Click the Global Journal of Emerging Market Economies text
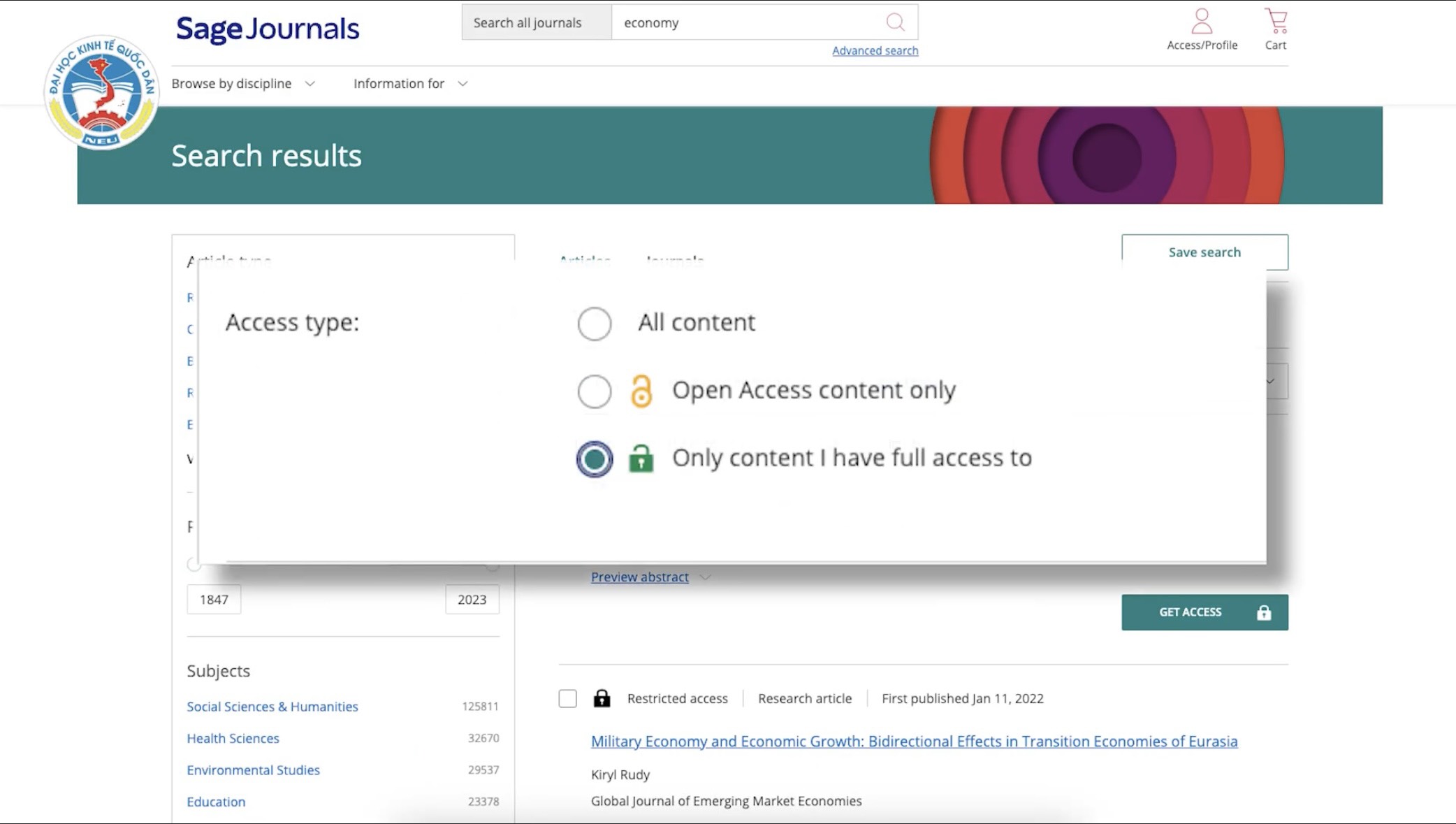Image resolution: width=1456 pixels, height=824 pixels. coord(726,801)
